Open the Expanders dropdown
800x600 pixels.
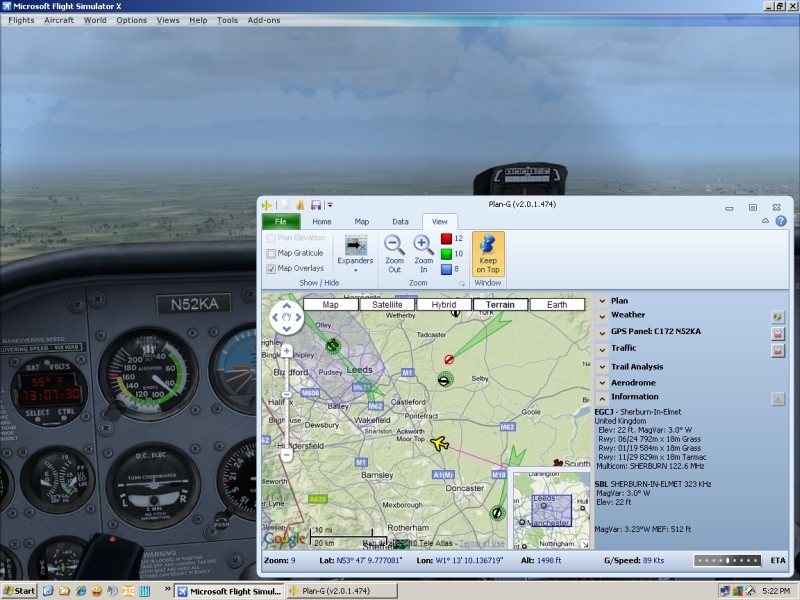(355, 252)
